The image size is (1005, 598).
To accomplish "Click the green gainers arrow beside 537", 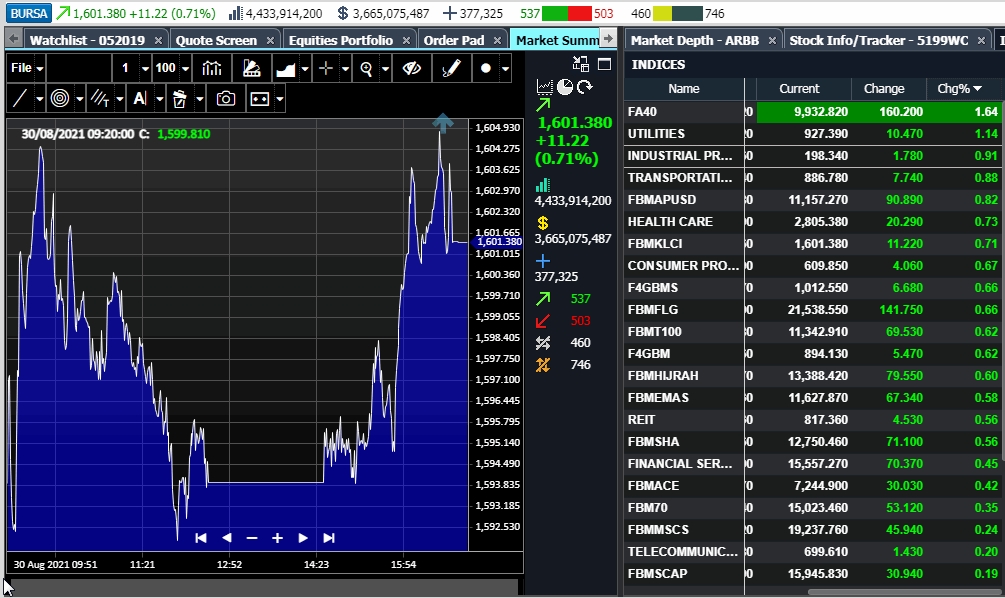I will coord(543,299).
